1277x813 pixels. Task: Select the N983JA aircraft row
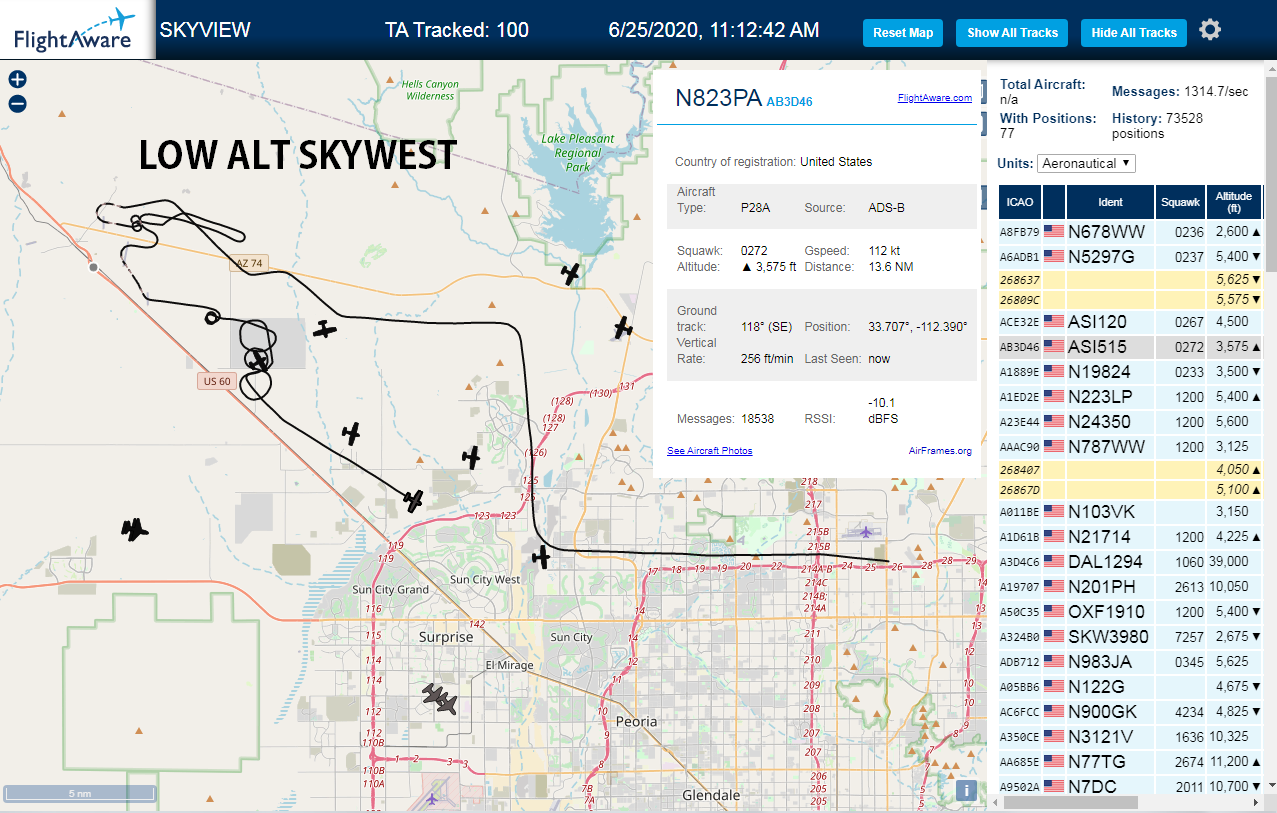coord(1131,662)
